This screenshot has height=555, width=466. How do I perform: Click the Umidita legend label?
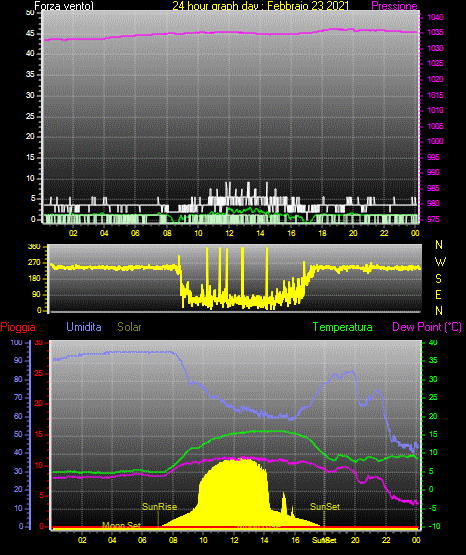(84, 327)
